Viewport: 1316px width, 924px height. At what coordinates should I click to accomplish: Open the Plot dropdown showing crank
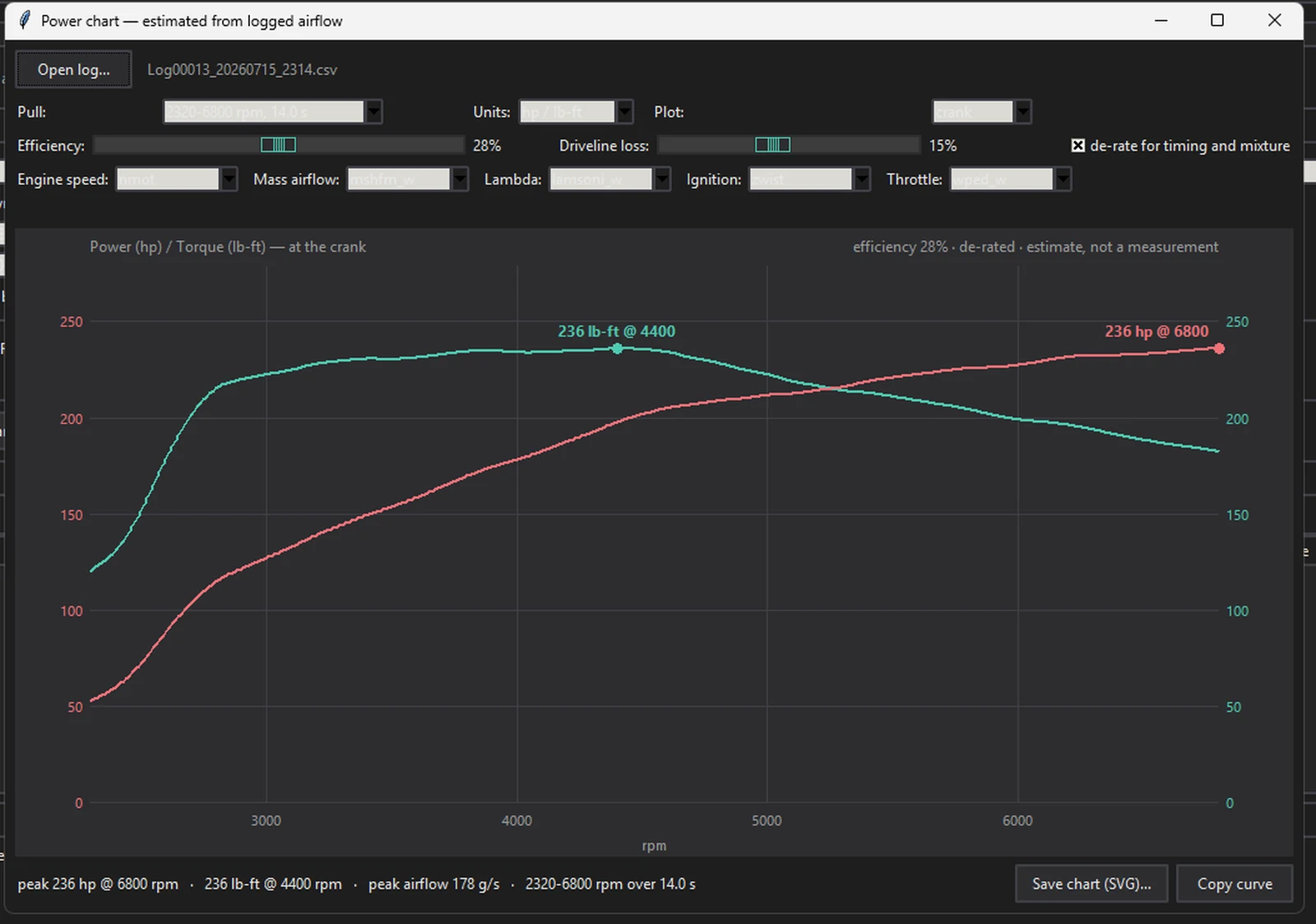(x=982, y=112)
